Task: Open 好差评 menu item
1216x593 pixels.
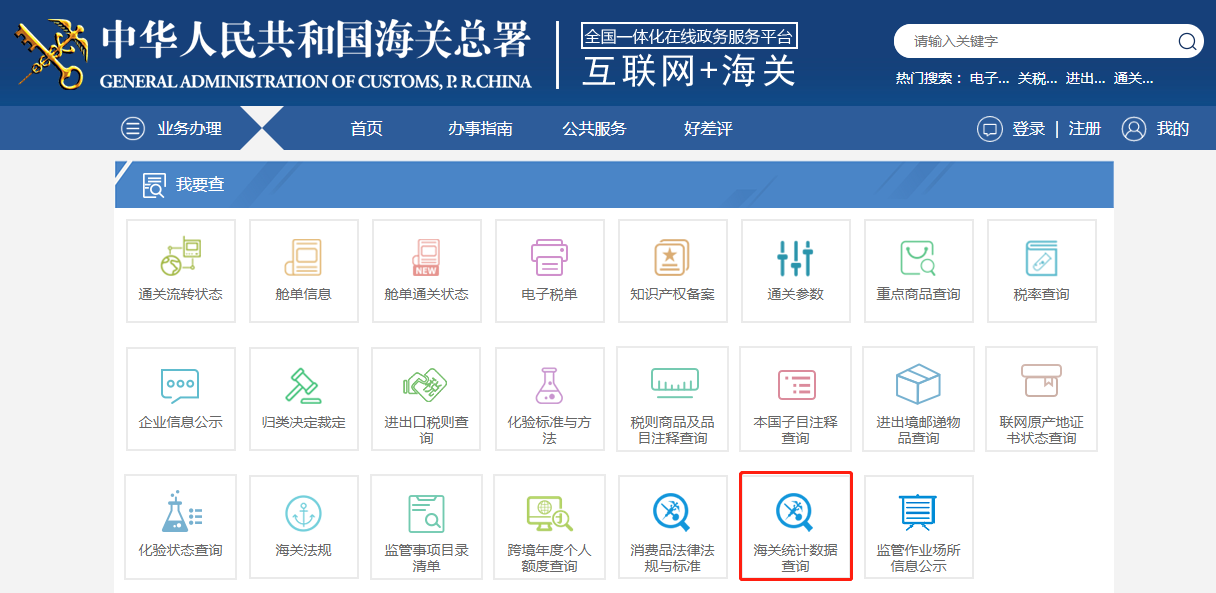Action: 708,128
